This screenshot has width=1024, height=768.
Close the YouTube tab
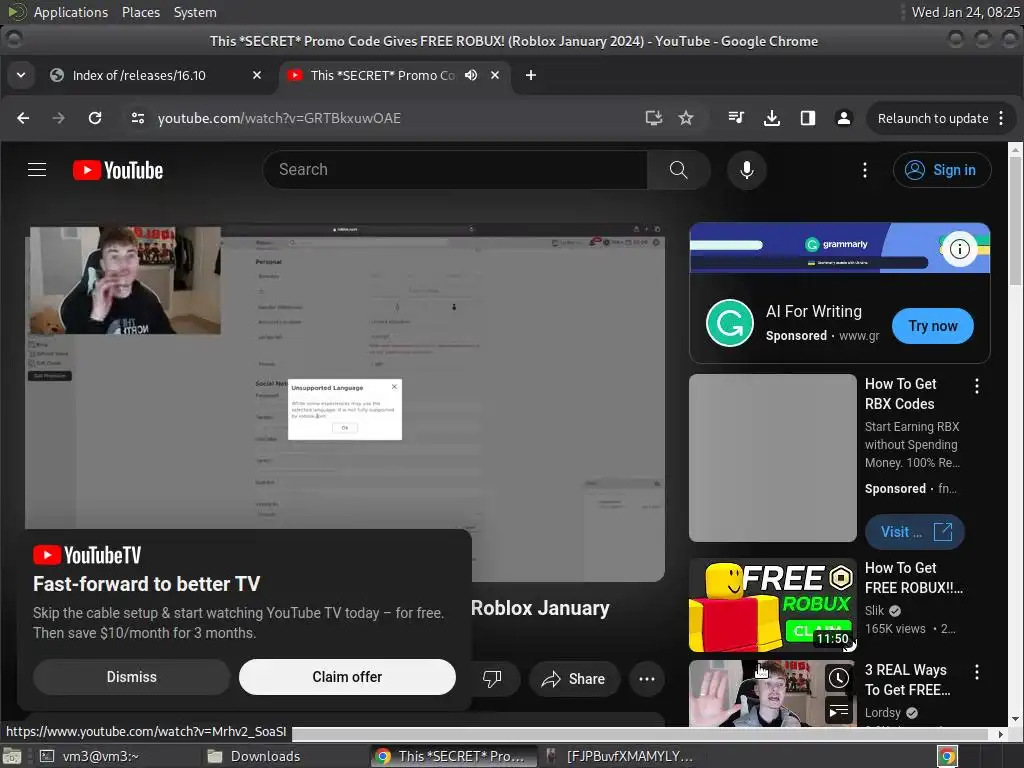coord(495,75)
